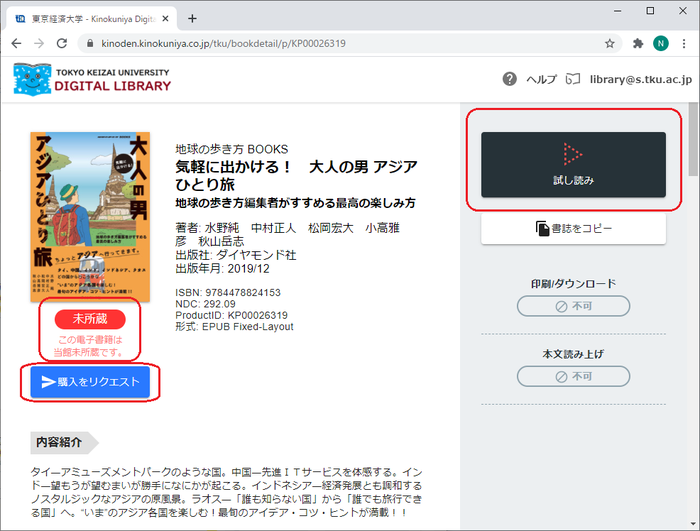Viewport: 700px width, 531px height.
Task: Select the 東京経済大学 Kinokuniya Digital tab
Action: point(92,19)
